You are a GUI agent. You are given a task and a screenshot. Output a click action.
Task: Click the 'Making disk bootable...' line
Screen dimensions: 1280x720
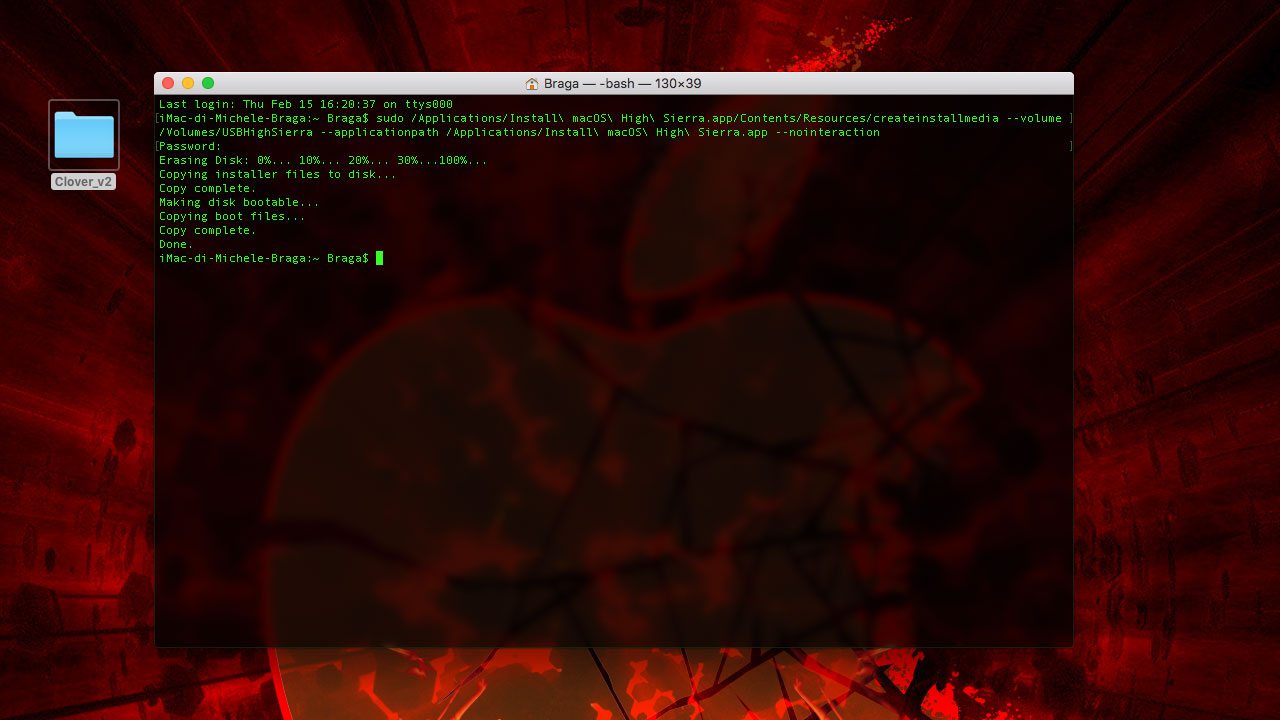239,202
